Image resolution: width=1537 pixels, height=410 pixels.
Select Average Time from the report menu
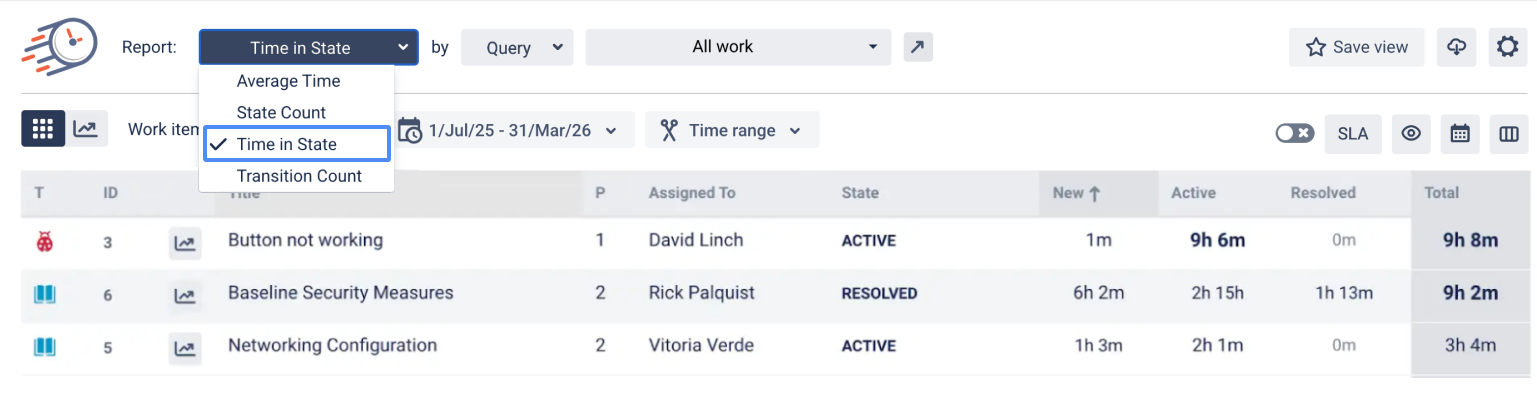pyautogui.click(x=288, y=81)
